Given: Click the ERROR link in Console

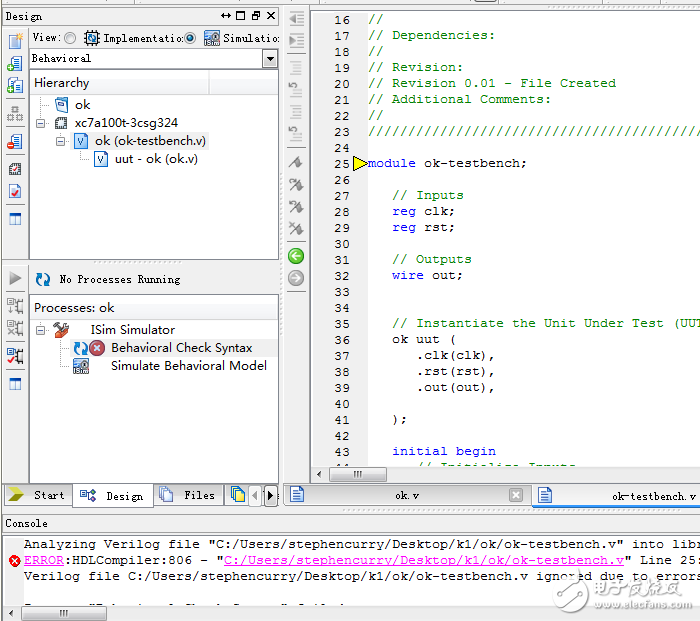Looking at the screenshot, I should coord(44,560).
